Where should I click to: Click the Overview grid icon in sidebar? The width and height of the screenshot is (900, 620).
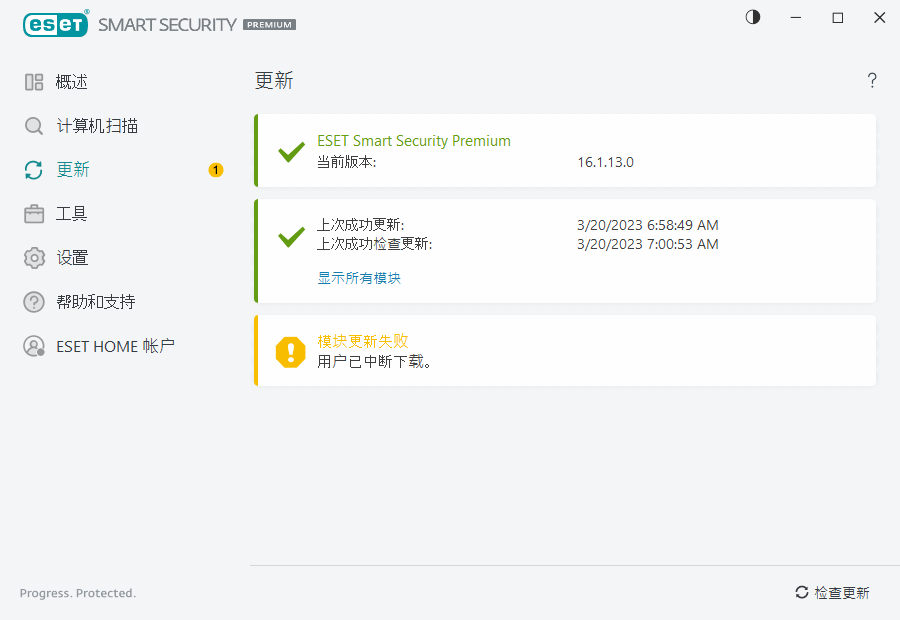pyautogui.click(x=34, y=82)
